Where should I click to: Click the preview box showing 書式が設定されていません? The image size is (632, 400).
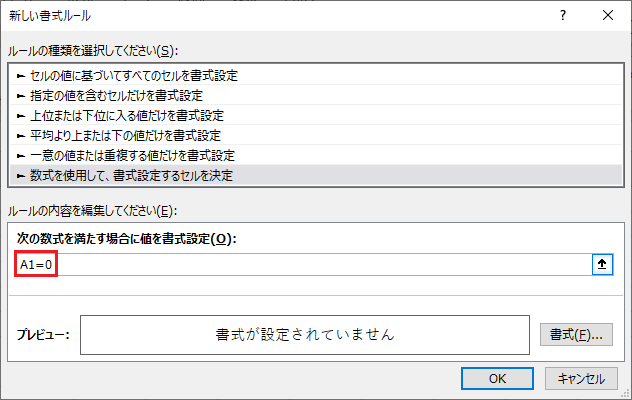click(x=304, y=334)
